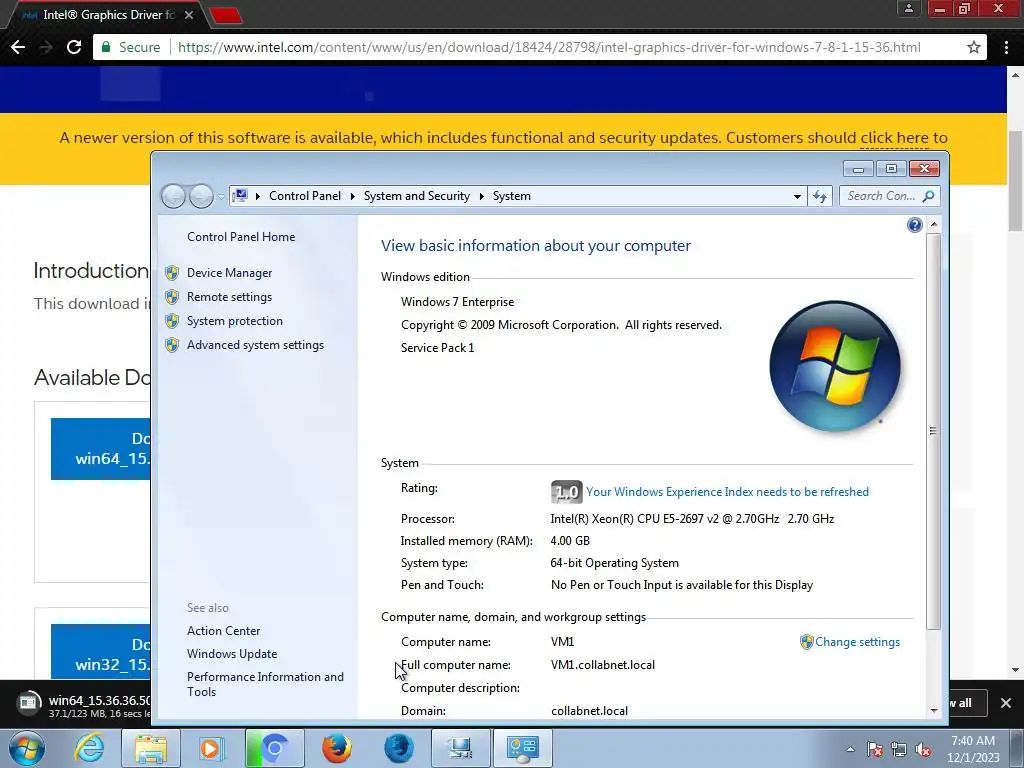Open Windows Explorer folder from taskbar
The height and width of the screenshot is (768, 1024).
click(x=151, y=748)
